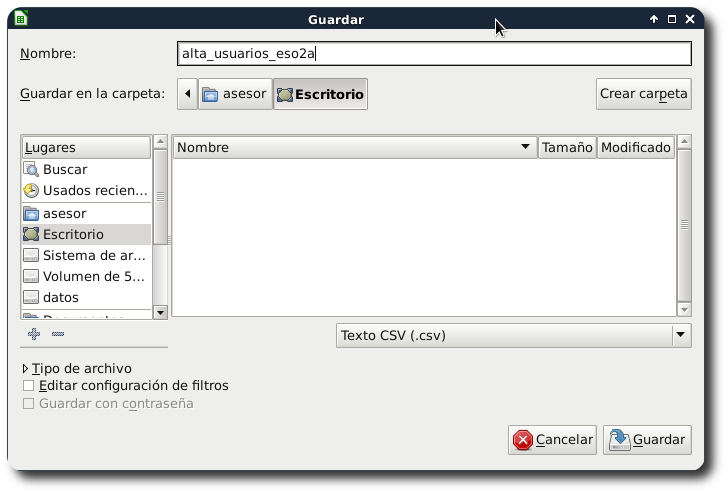Click the roll-up arrow window button

click(654, 19)
